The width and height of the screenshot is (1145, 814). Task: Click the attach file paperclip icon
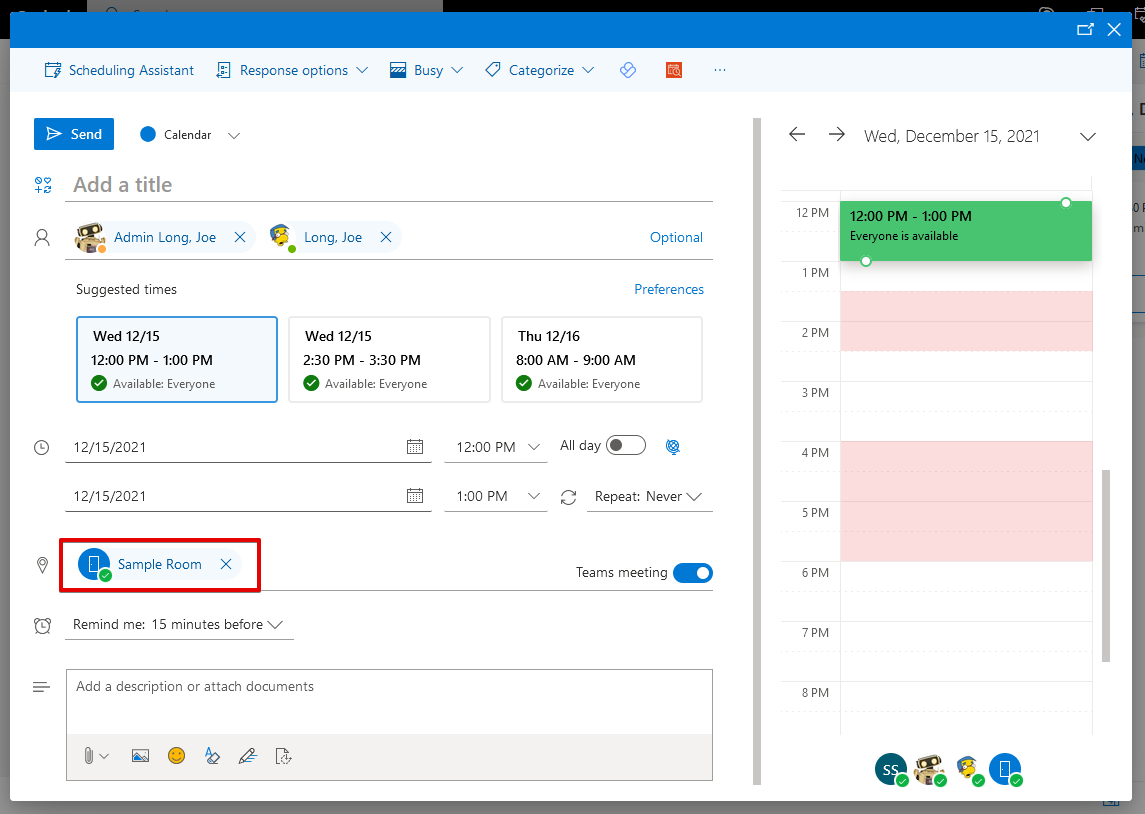click(x=89, y=756)
